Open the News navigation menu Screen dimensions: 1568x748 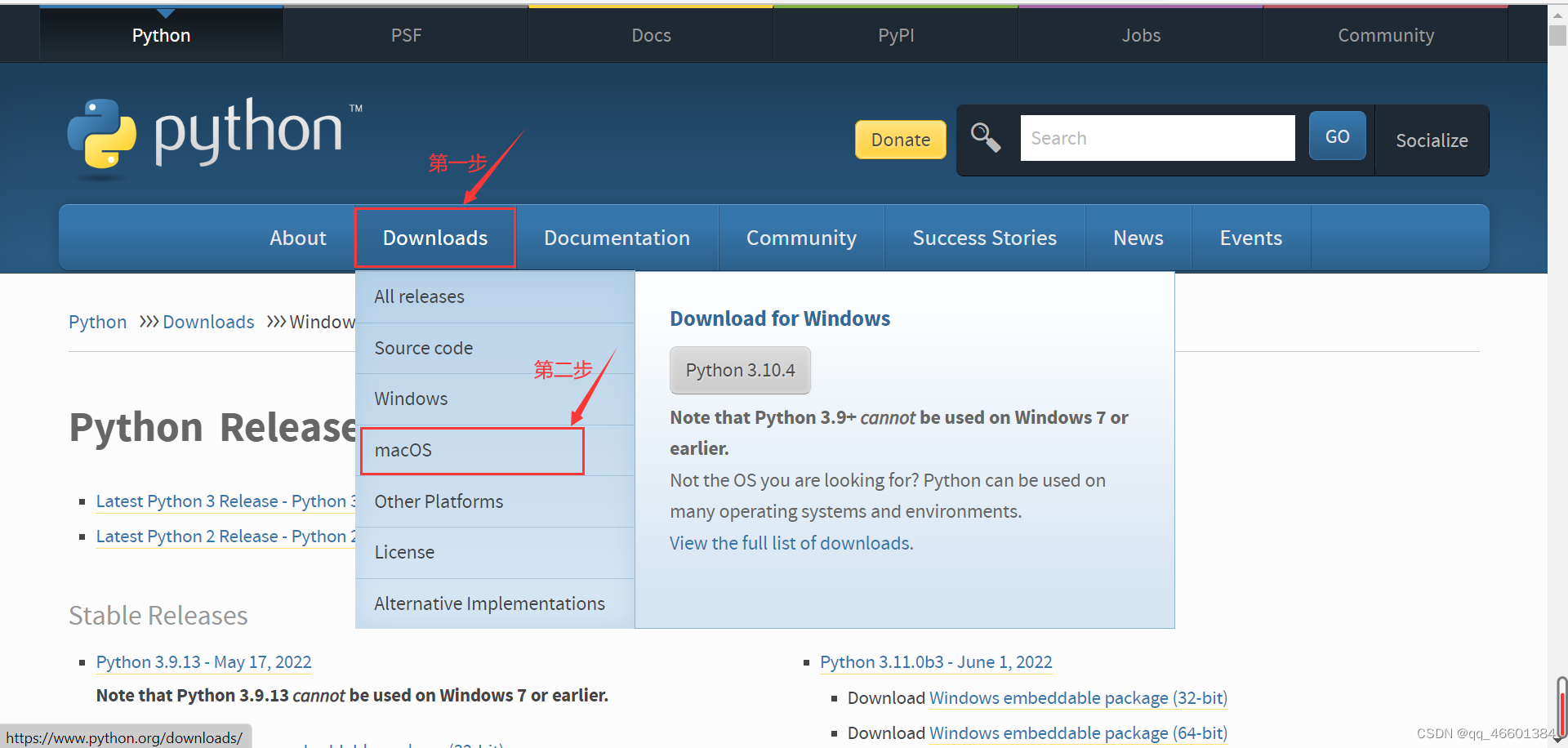(1138, 238)
